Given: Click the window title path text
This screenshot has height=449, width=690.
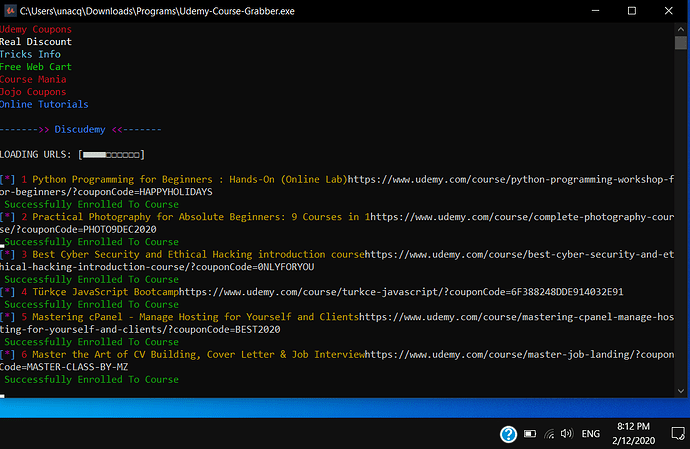Looking at the screenshot, I should [157, 11].
